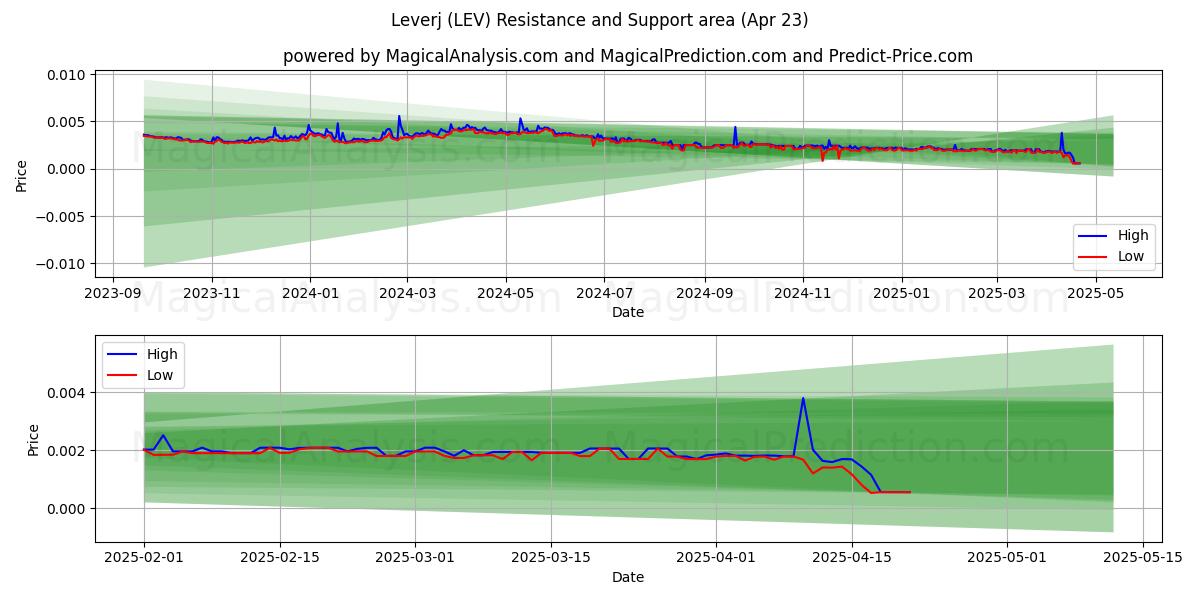Click the top chart 'Date' axis label
This screenshot has width=1200, height=600.
click(x=628, y=312)
